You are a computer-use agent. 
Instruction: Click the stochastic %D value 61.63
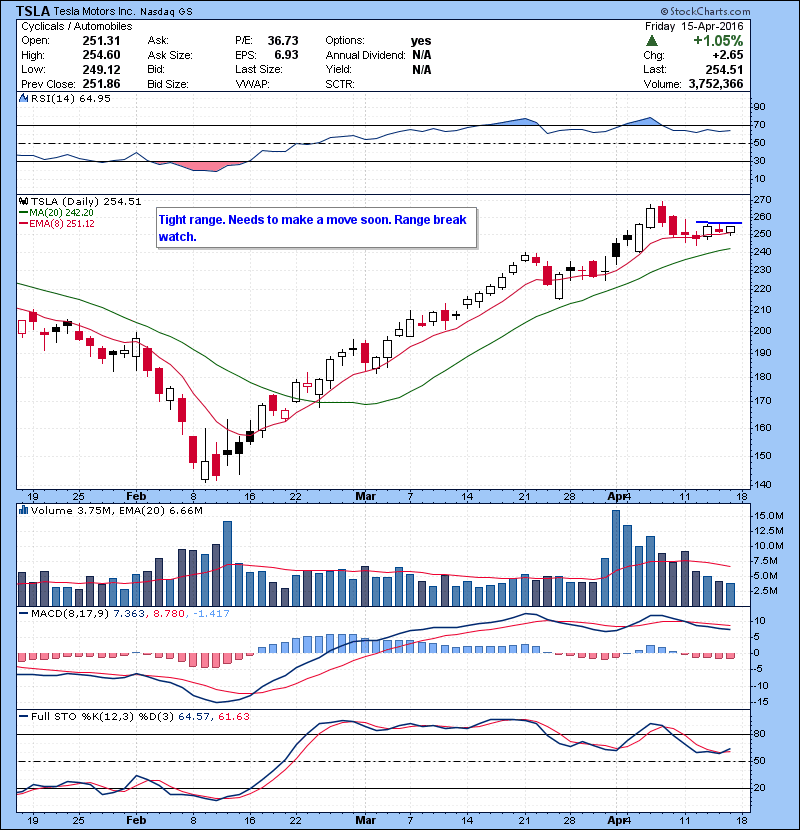tap(233, 716)
